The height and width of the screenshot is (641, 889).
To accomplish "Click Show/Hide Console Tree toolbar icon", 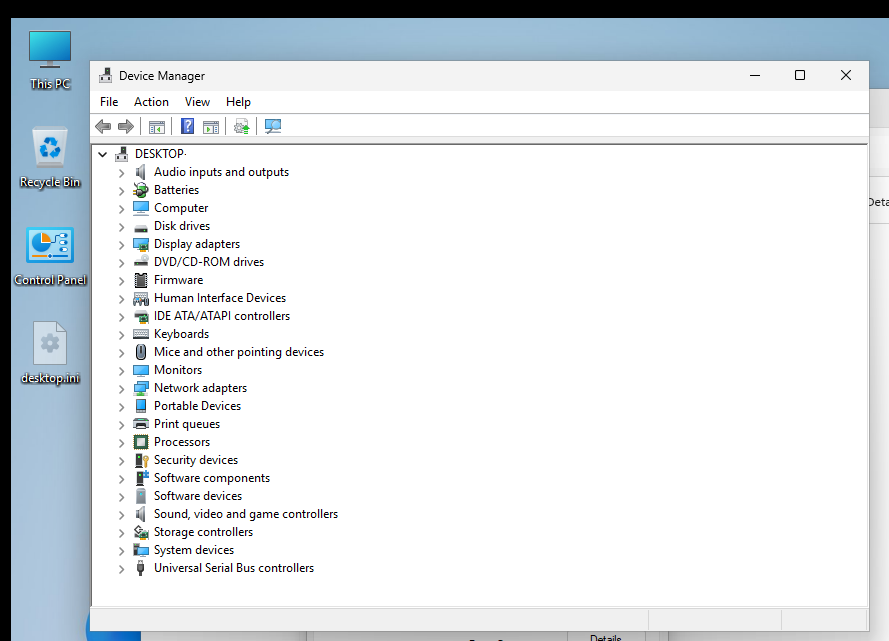I will tap(157, 127).
